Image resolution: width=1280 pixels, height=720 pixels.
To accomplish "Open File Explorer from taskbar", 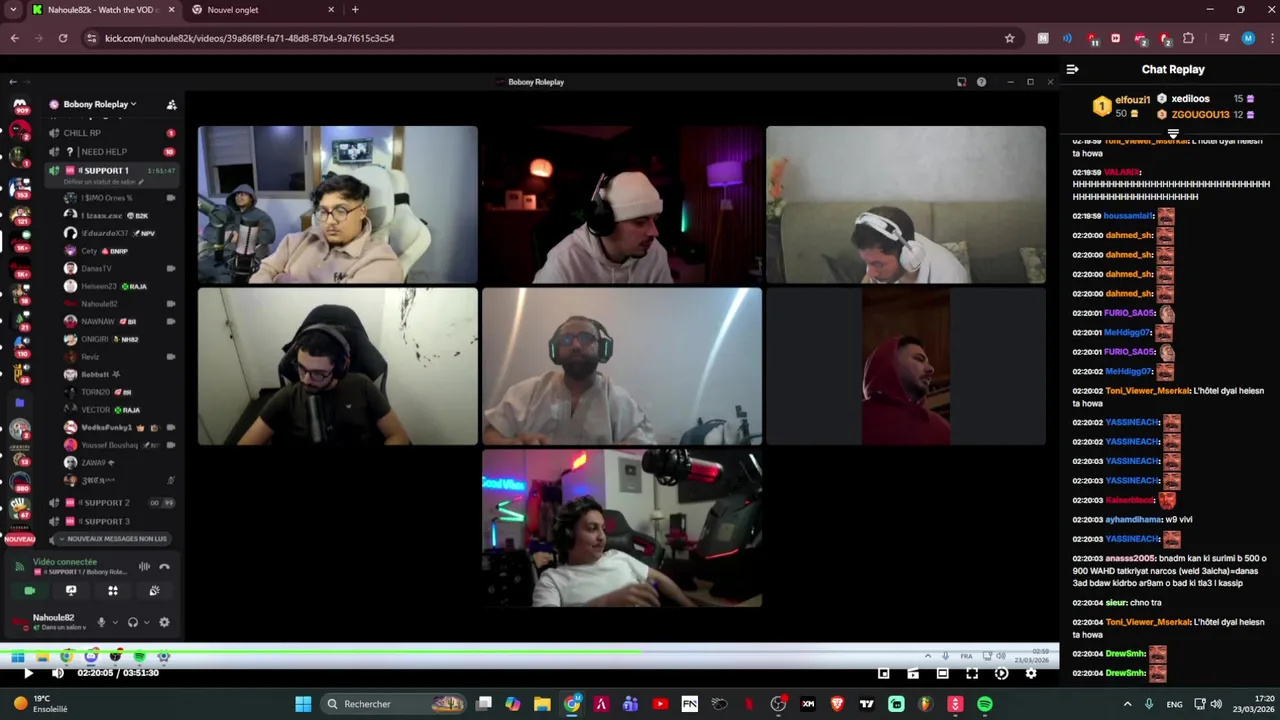I will pyautogui.click(x=542, y=704).
